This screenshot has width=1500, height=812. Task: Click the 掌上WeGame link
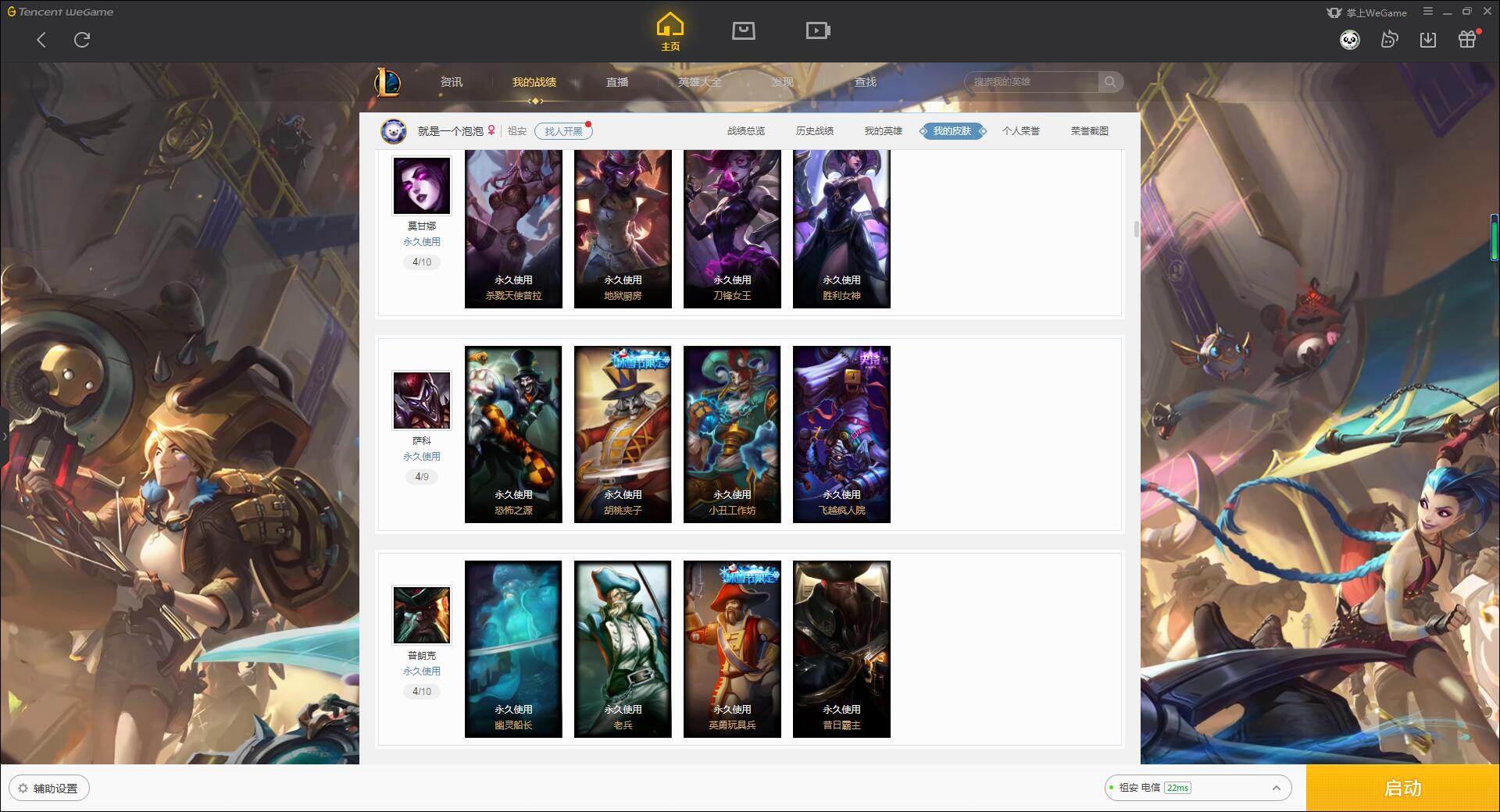tap(1366, 12)
